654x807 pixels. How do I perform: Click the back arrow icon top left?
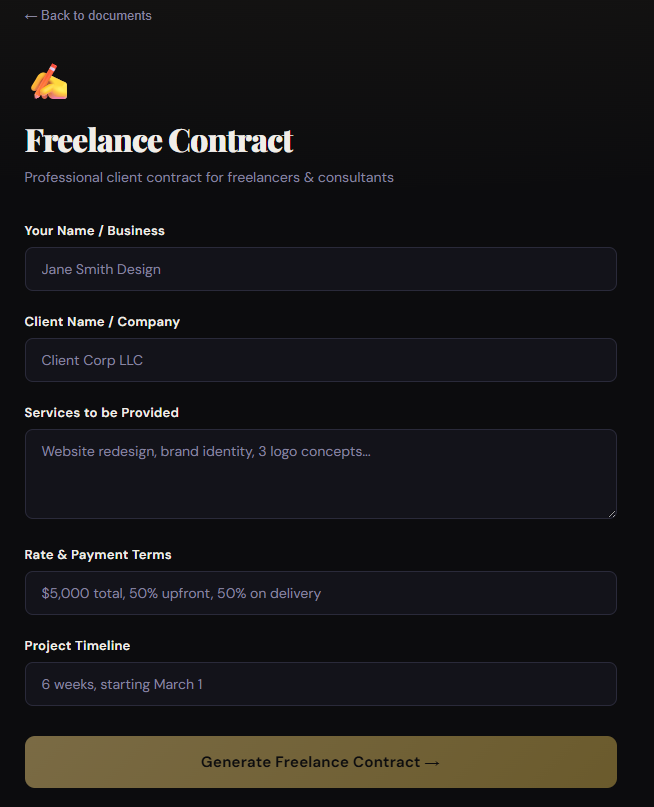pos(30,15)
